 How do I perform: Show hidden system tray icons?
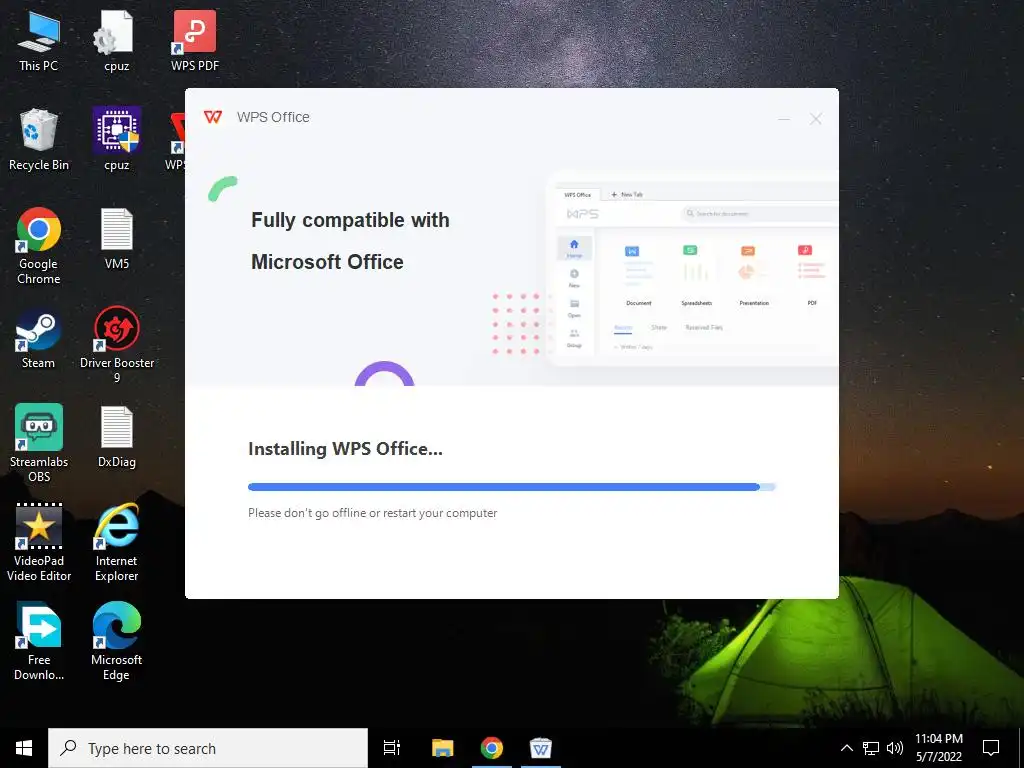(846, 748)
